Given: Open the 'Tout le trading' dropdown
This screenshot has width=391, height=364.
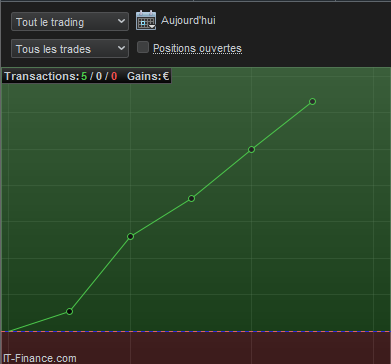Looking at the screenshot, I should tap(70, 22).
